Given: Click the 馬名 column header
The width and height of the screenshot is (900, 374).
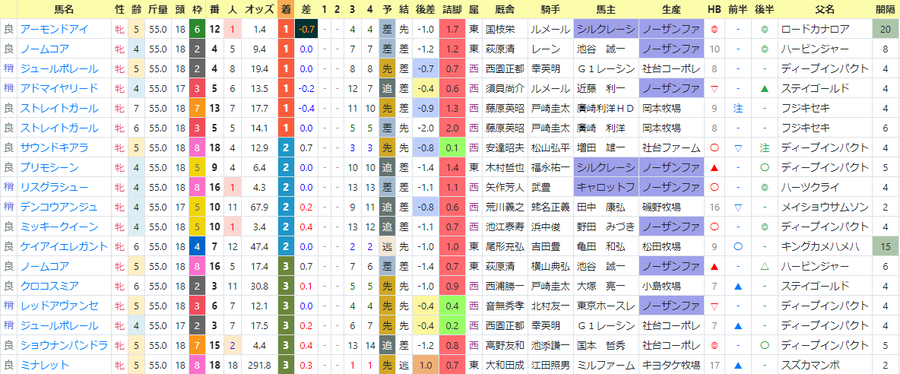Looking at the screenshot, I should click(x=64, y=9).
